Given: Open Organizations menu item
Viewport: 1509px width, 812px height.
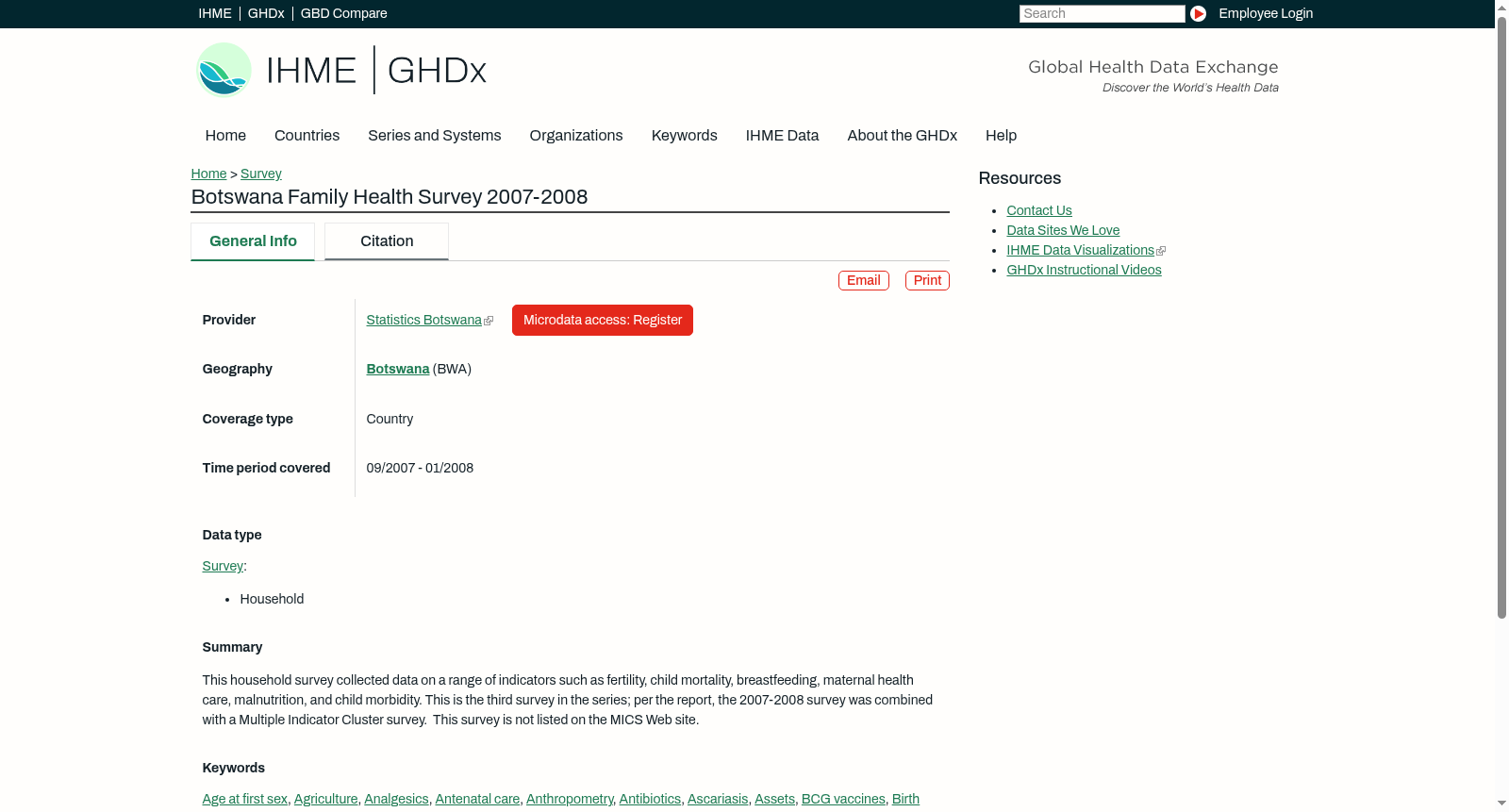Looking at the screenshot, I should point(576,135).
